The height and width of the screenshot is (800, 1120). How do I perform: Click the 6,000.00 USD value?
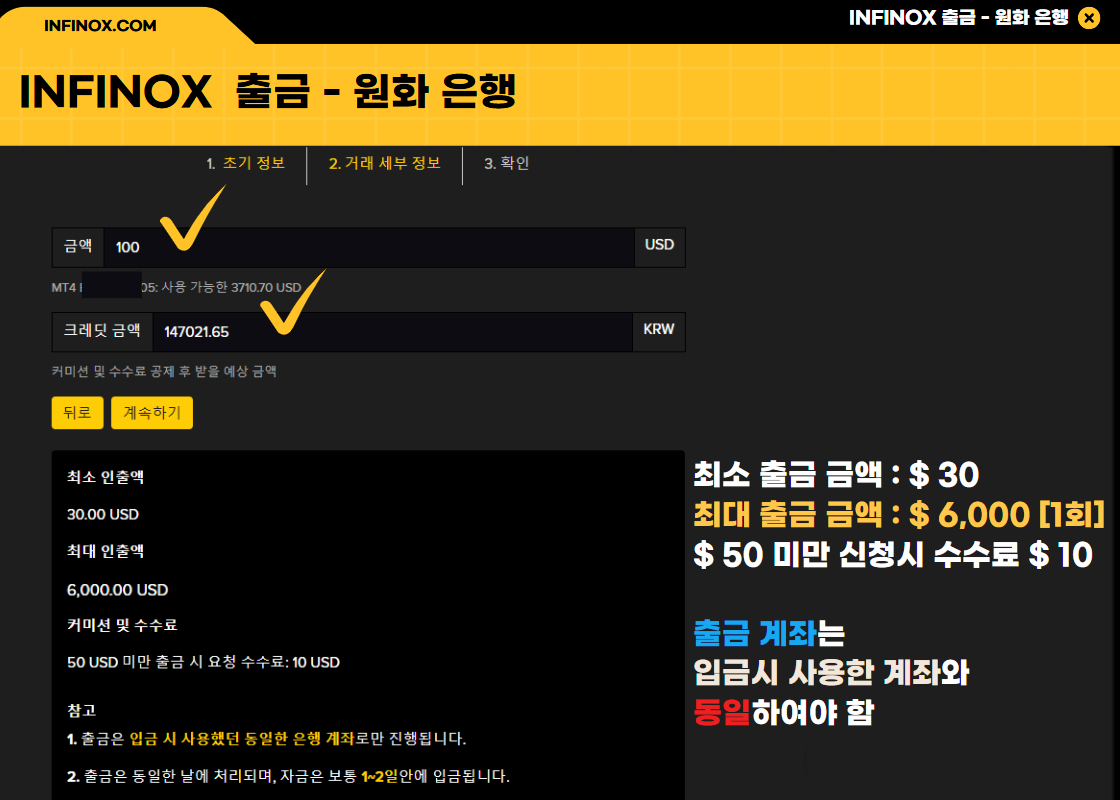(x=118, y=590)
